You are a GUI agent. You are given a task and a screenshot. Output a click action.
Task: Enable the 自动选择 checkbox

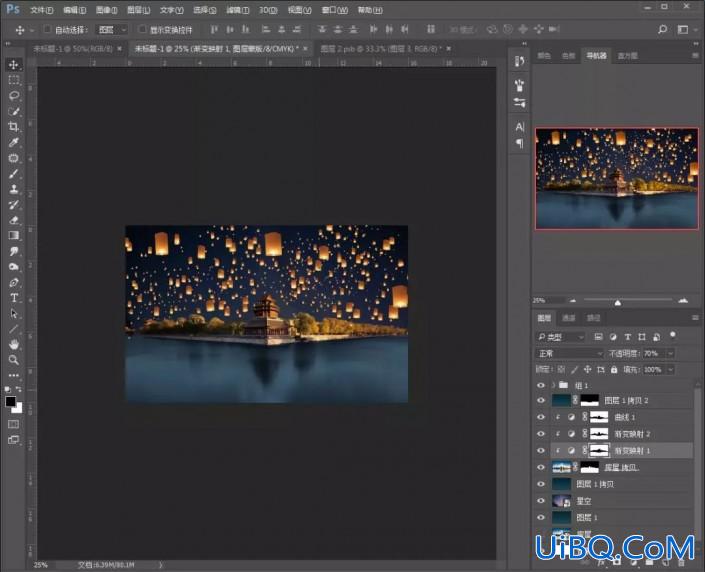pyautogui.click(x=47, y=29)
